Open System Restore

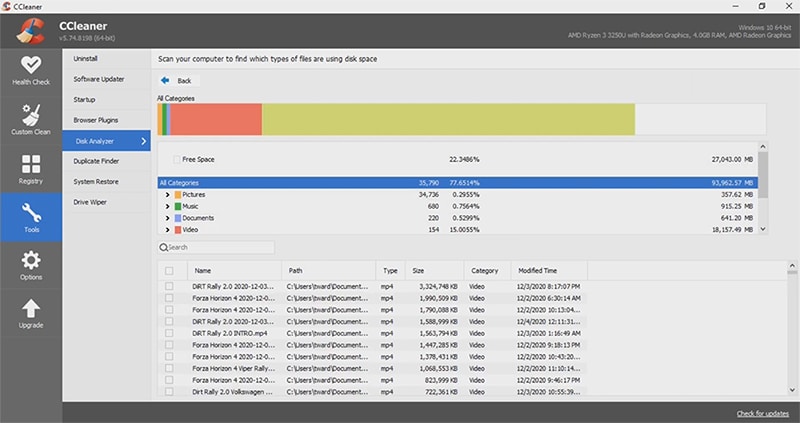[x=106, y=182]
